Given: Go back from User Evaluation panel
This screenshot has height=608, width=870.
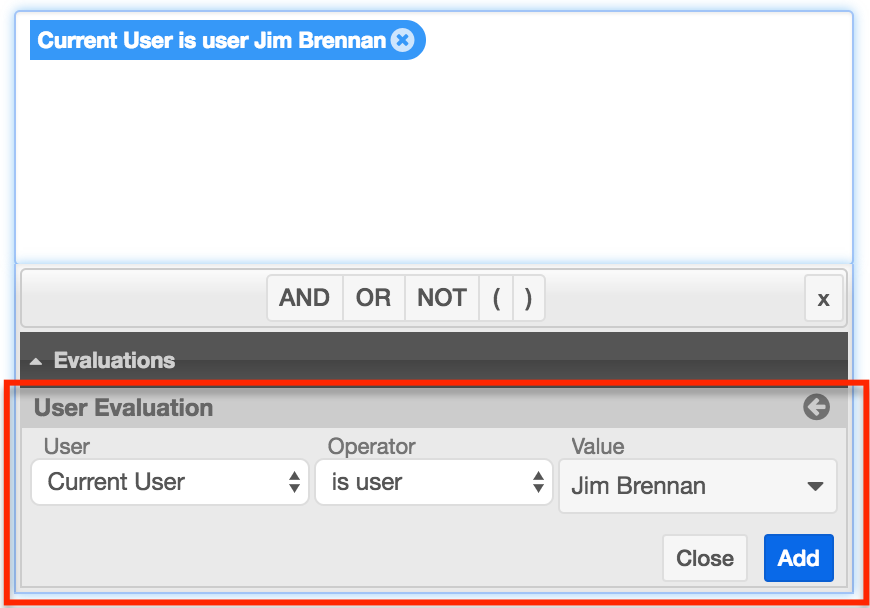Looking at the screenshot, I should click(x=816, y=407).
